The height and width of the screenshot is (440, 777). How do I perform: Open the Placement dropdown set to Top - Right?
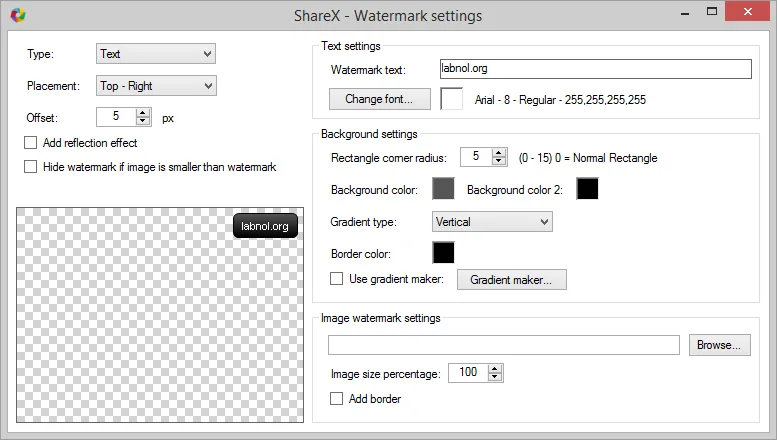pos(156,86)
